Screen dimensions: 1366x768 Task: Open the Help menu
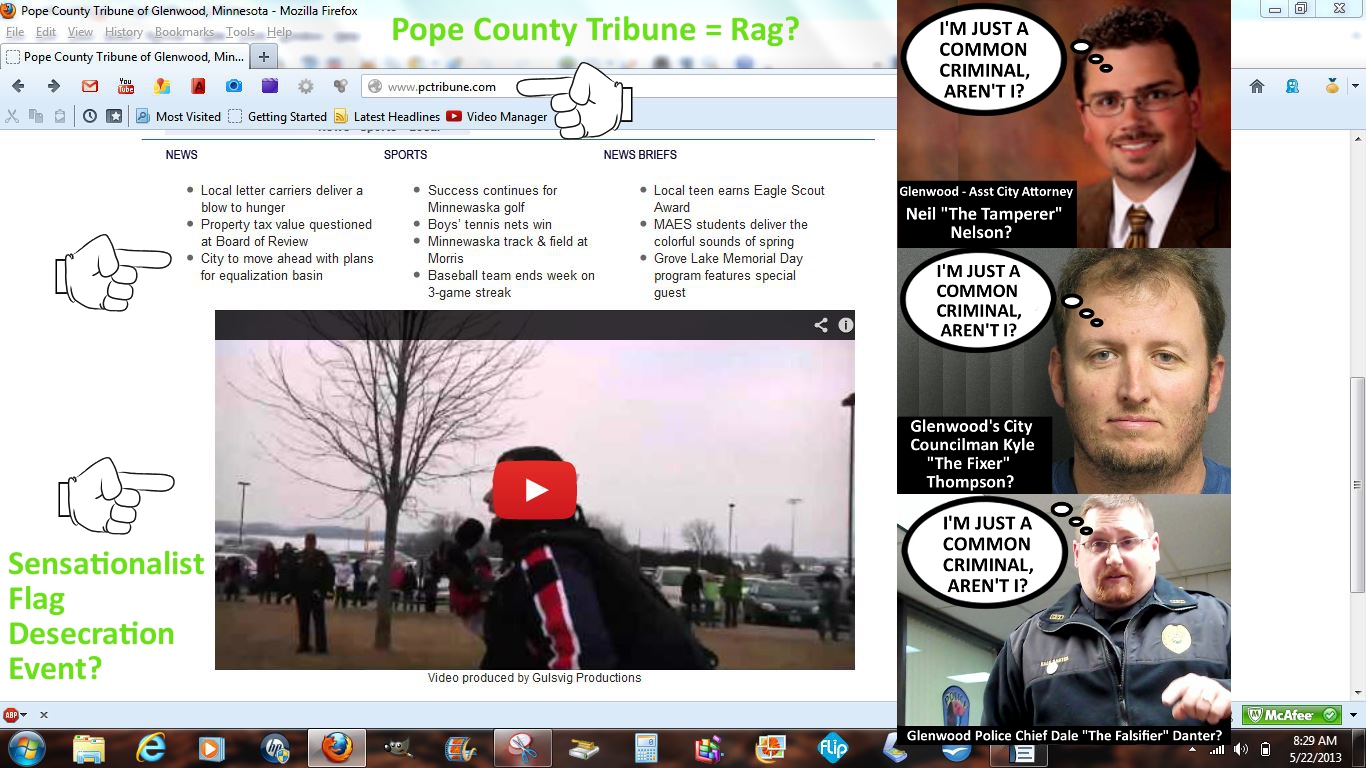[279, 32]
